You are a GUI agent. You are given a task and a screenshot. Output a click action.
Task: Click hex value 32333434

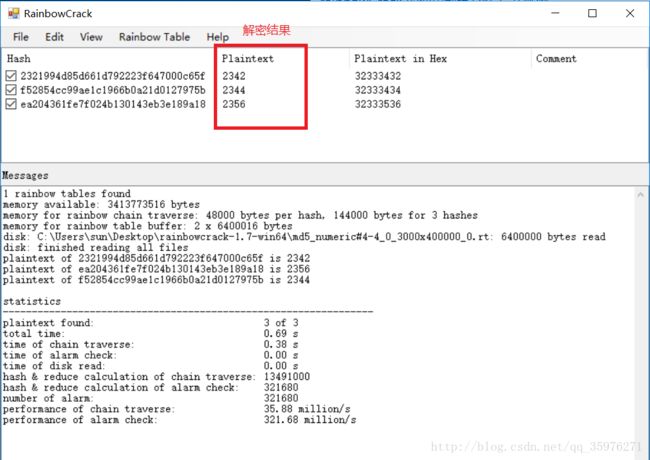pyautogui.click(x=378, y=90)
